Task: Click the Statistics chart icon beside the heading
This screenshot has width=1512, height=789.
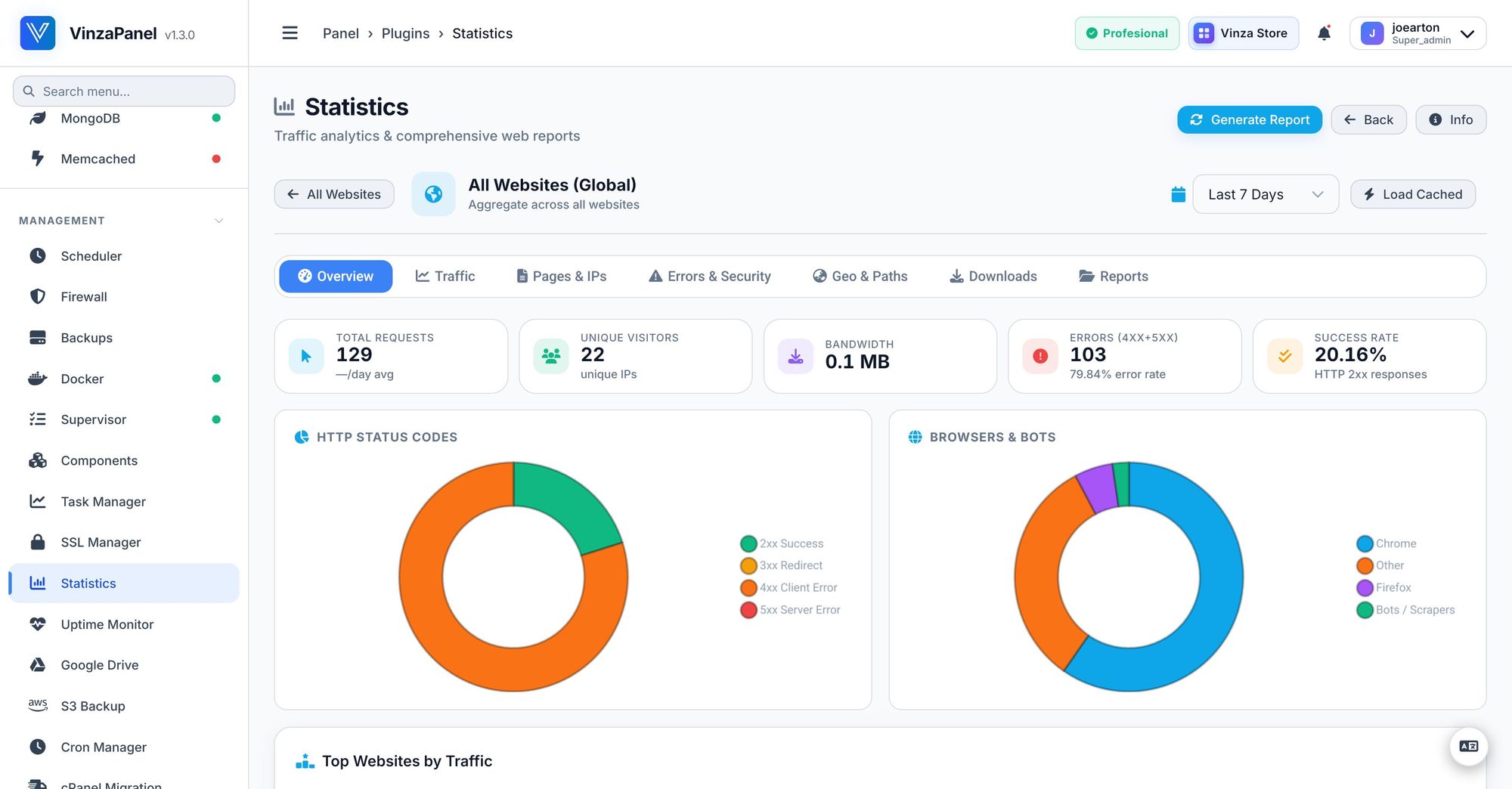Action: [x=284, y=107]
